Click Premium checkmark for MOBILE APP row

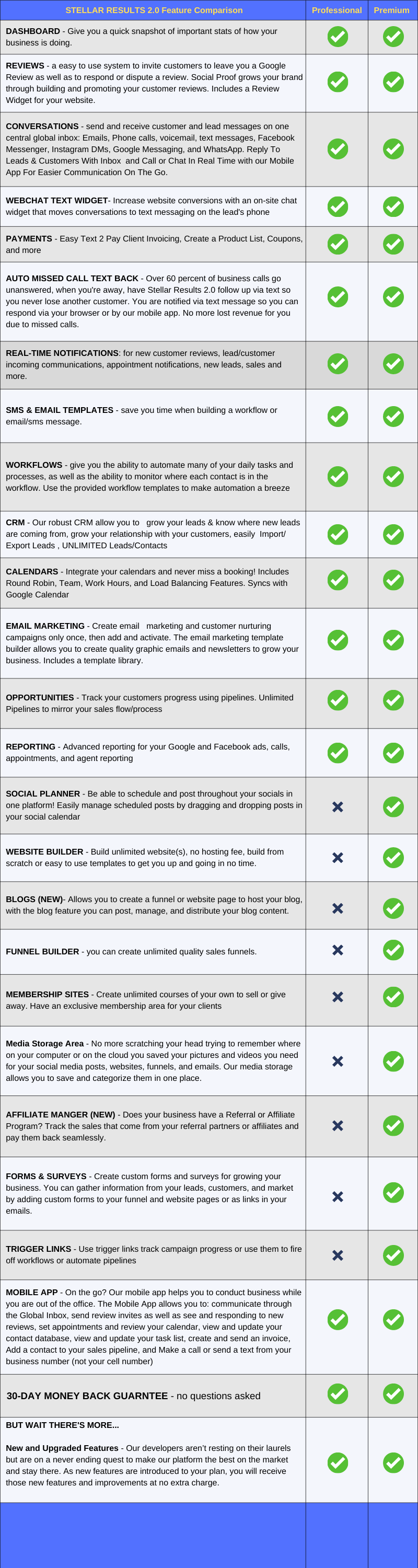point(393,1320)
